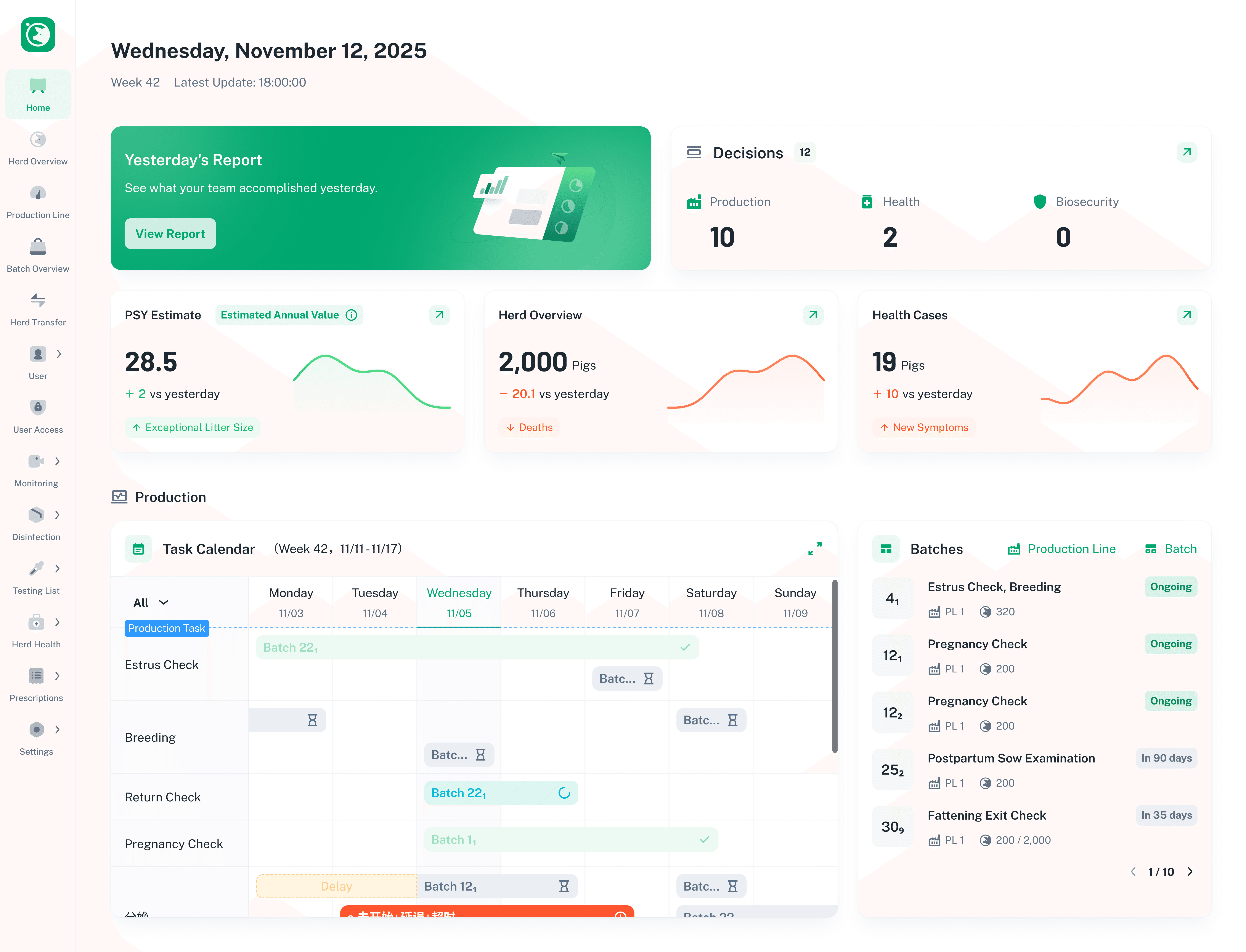Screen dimensions: 1246x952
Task: Click the info icon beside Estimated Annual Value
Action: [351, 315]
